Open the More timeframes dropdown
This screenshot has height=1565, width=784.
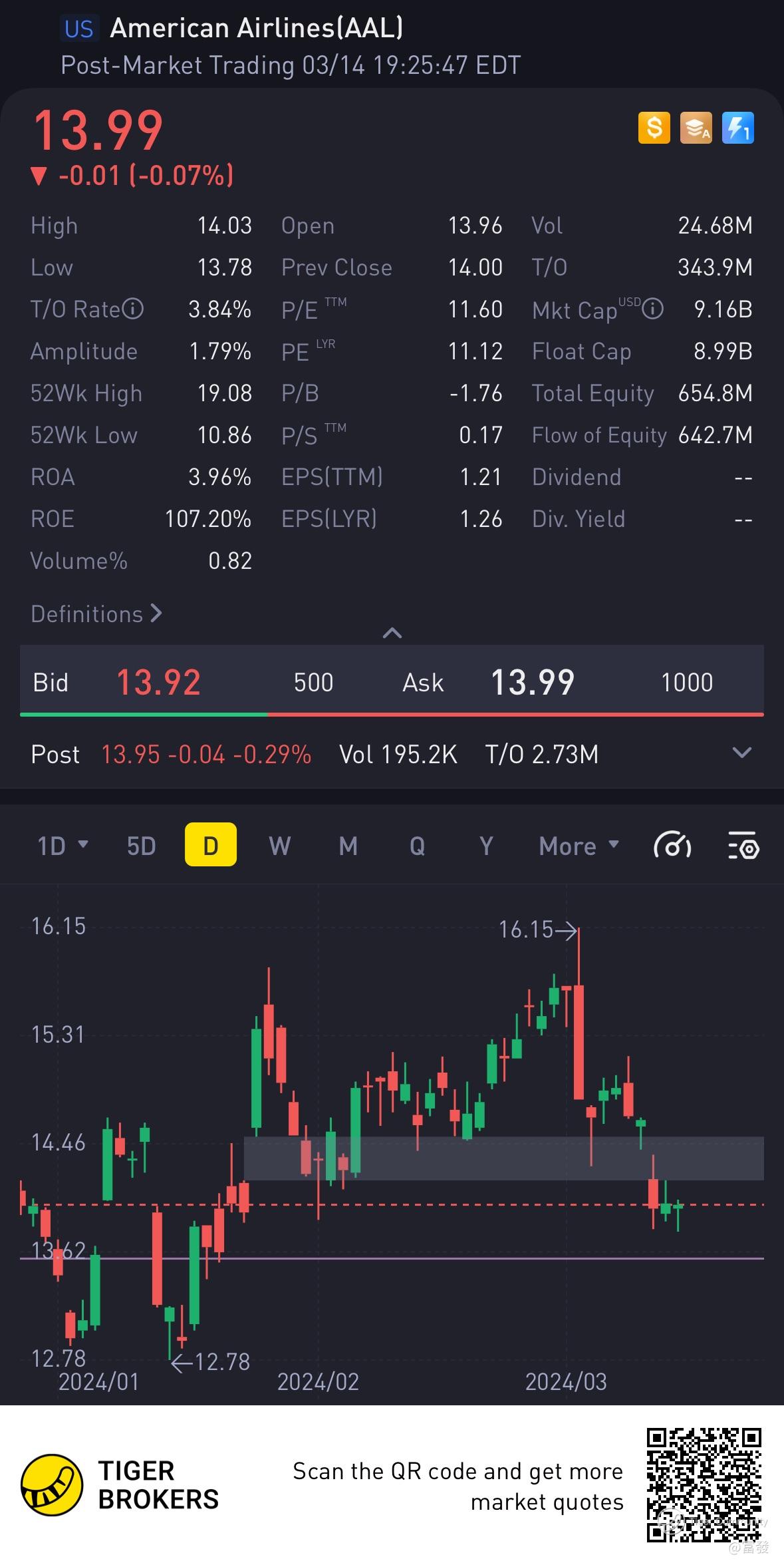pyautogui.click(x=579, y=846)
